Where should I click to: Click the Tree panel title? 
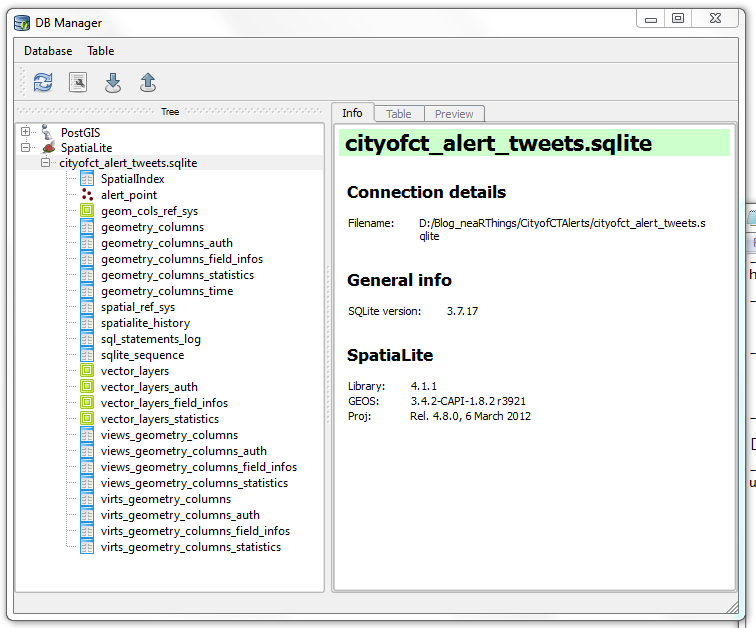tap(170, 111)
